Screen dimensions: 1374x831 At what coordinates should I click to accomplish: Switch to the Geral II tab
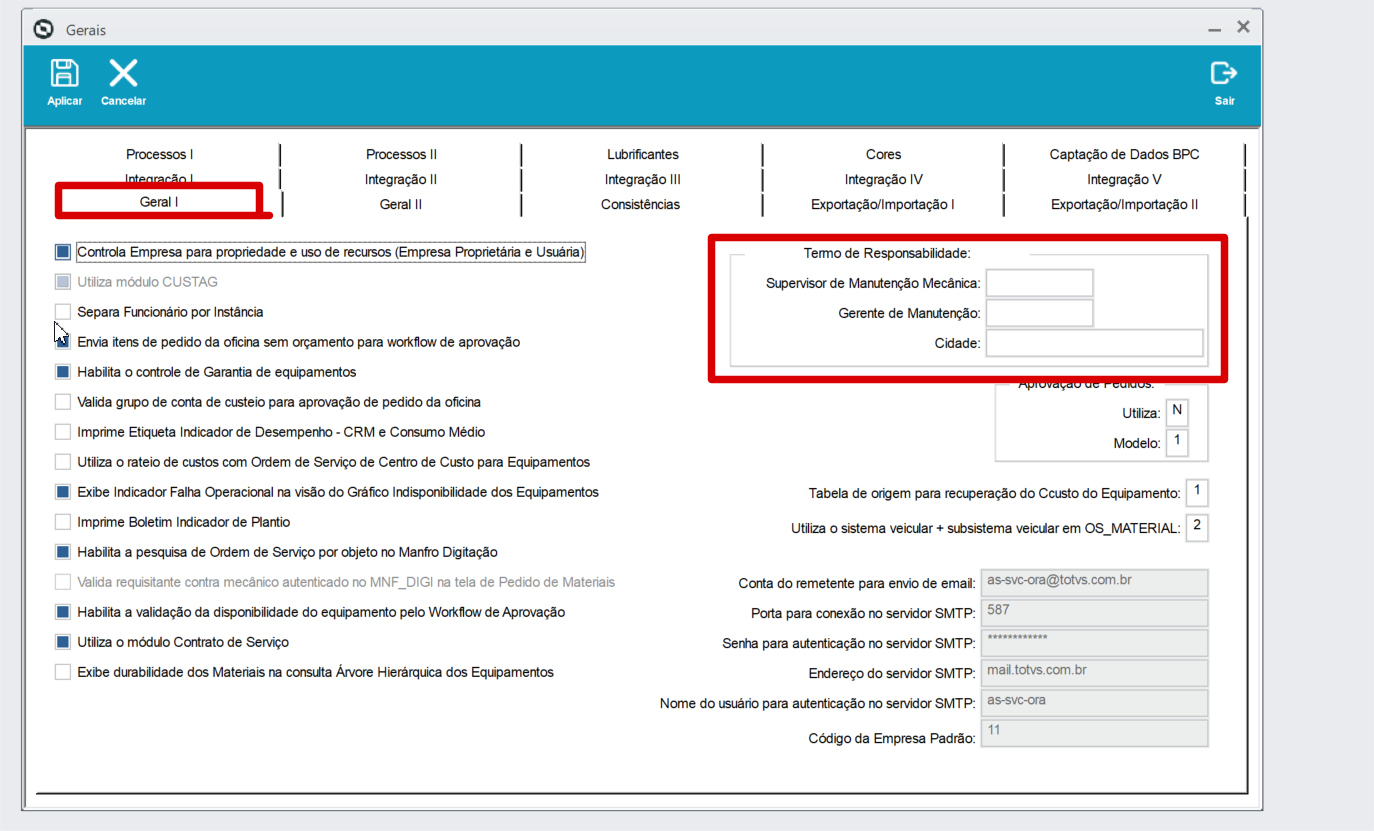(401, 204)
